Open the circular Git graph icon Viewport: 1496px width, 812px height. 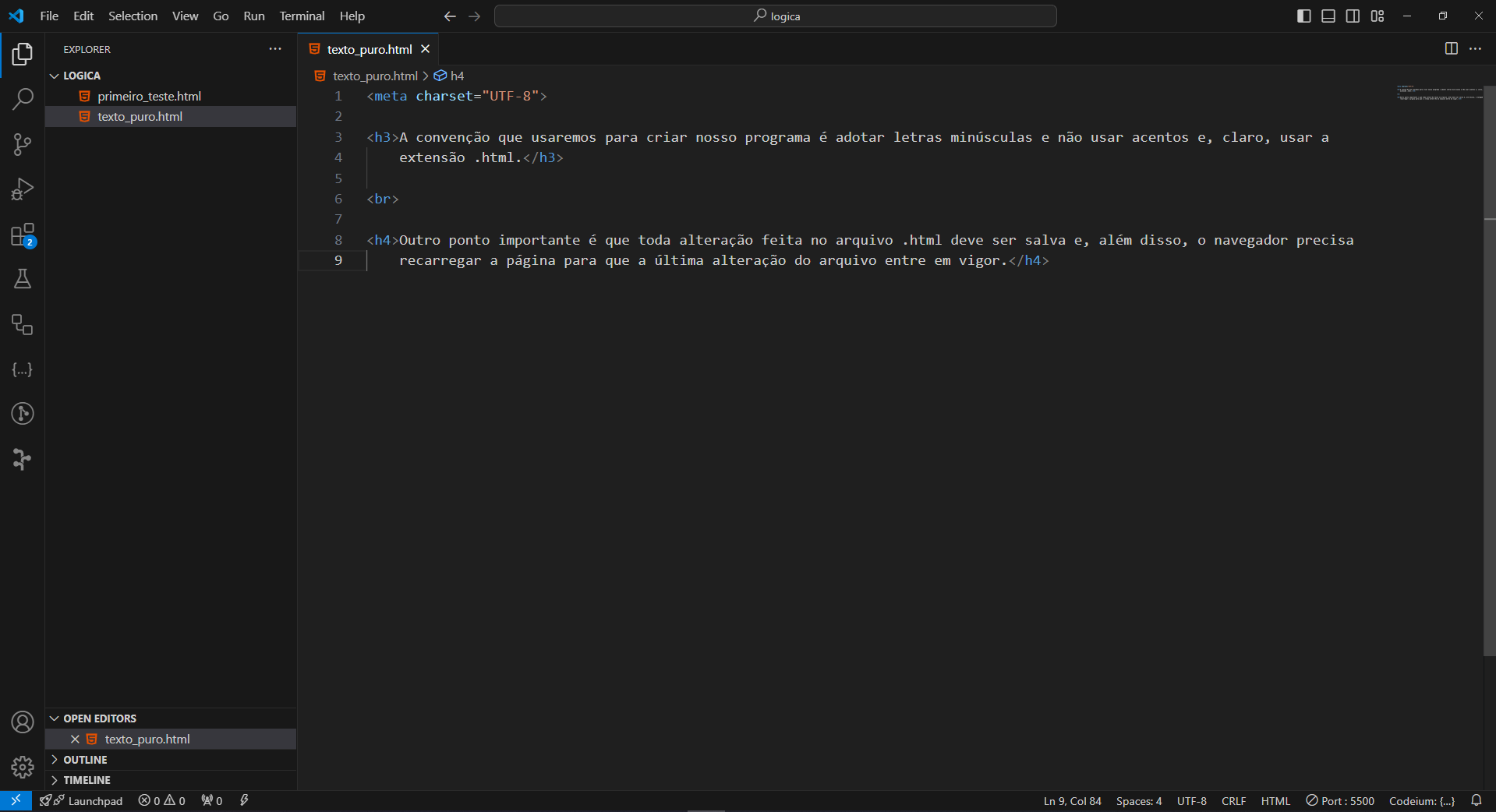click(x=23, y=414)
